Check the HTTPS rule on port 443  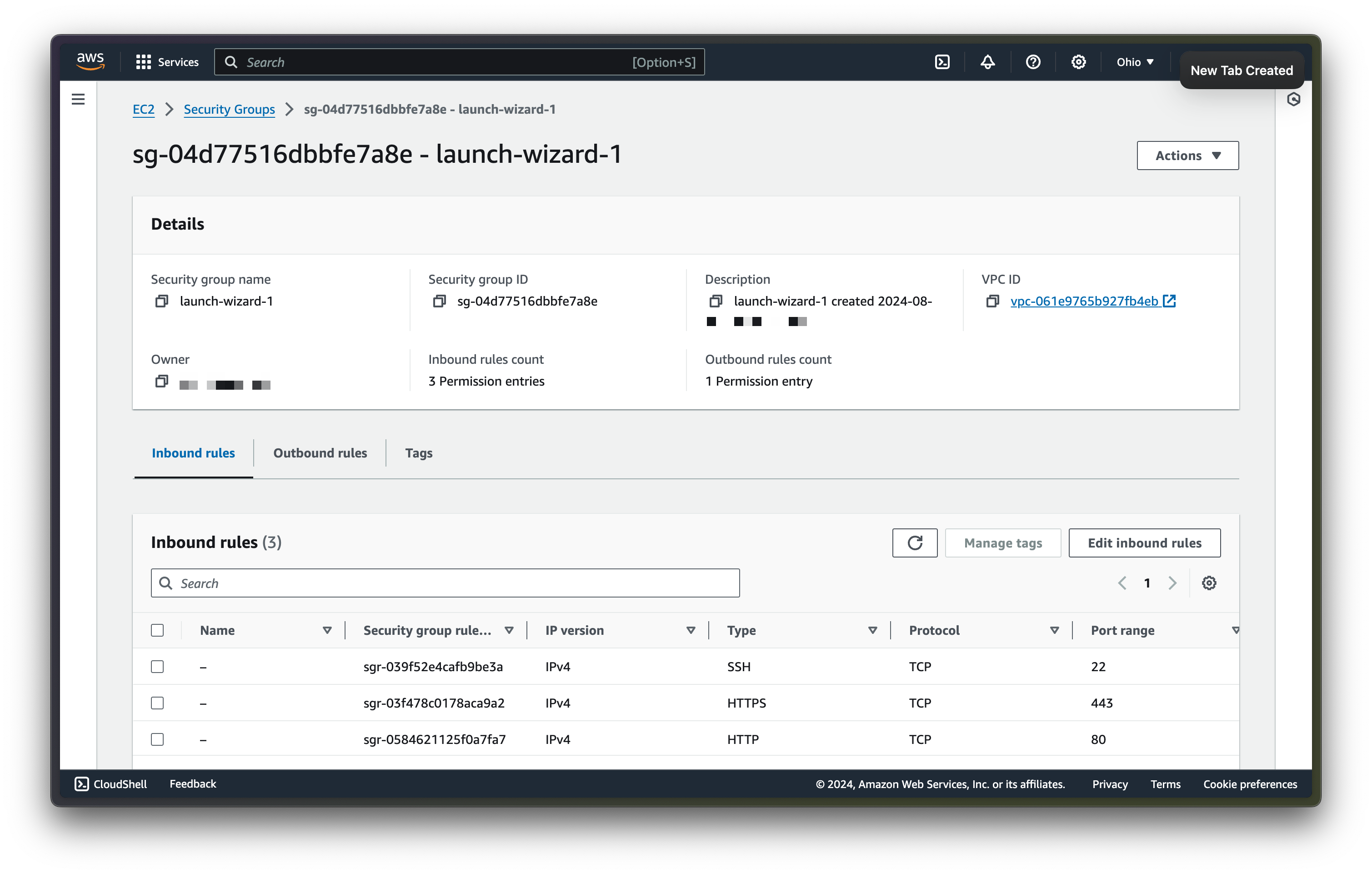[x=157, y=703]
